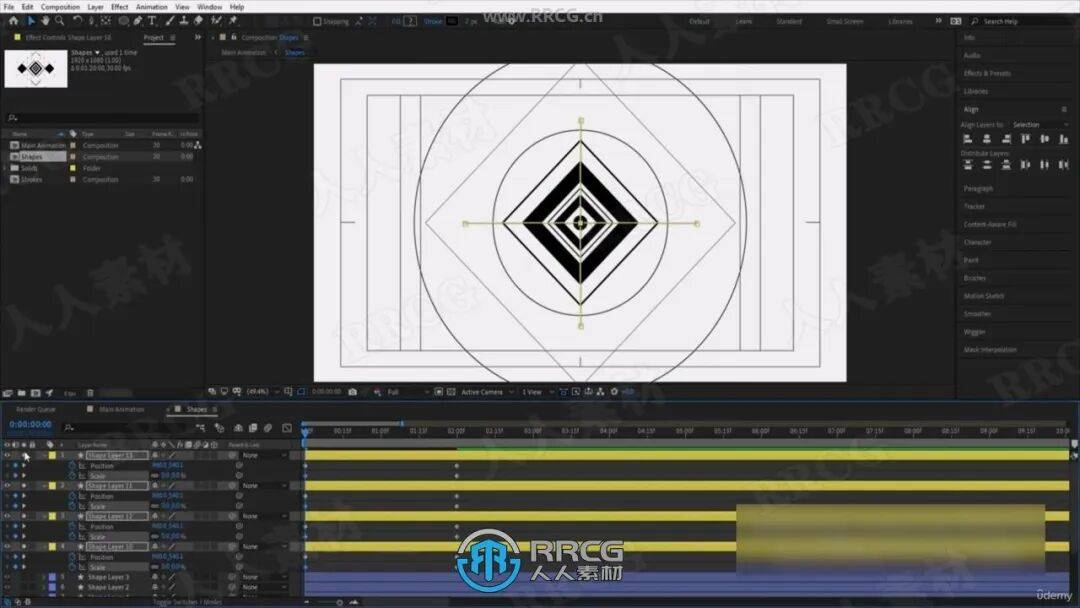Open the Graph Editor in timeline
1080x608 pixels.
(287, 428)
